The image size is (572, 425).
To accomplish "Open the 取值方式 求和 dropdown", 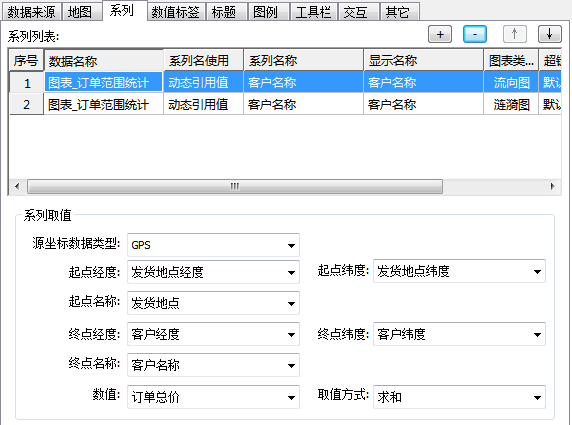I will pyautogui.click(x=459, y=397).
